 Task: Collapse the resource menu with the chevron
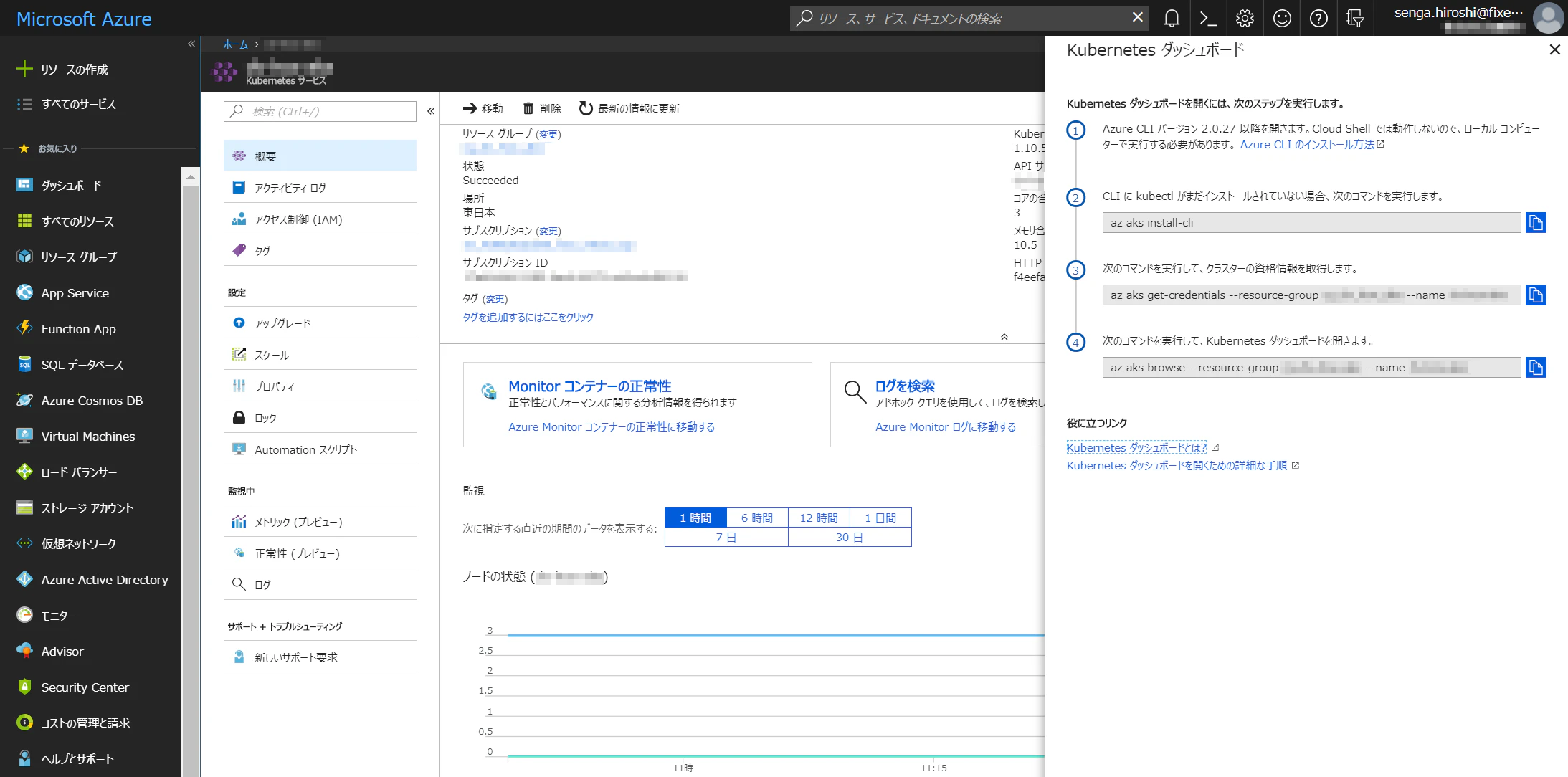[431, 111]
